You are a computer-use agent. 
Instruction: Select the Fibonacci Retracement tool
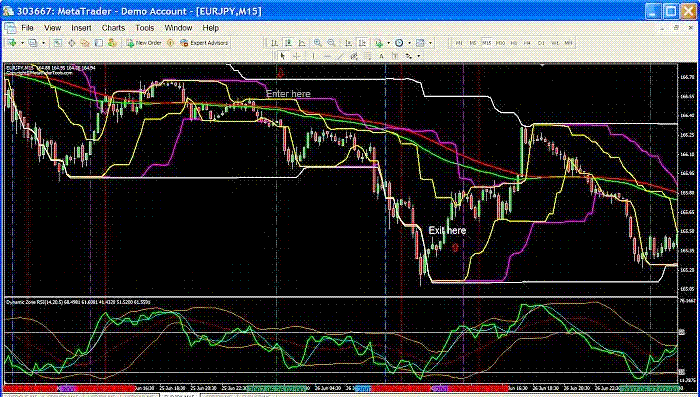[367, 56]
